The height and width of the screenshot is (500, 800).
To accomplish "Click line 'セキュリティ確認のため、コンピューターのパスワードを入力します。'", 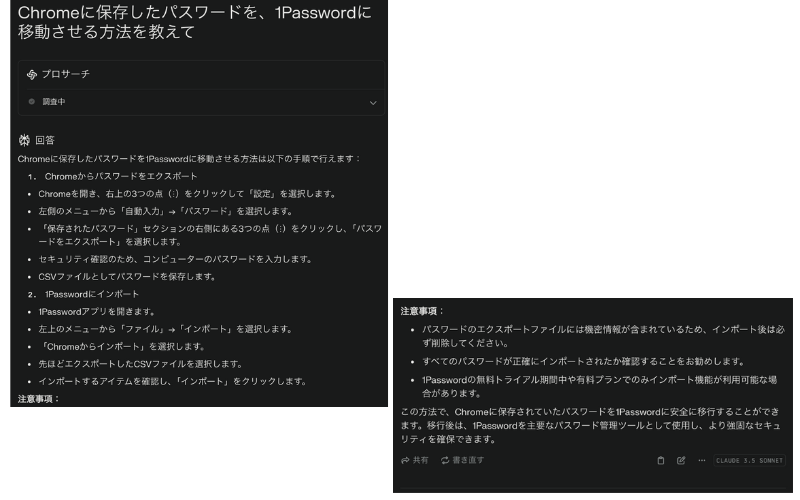I will (x=176, y=259).
